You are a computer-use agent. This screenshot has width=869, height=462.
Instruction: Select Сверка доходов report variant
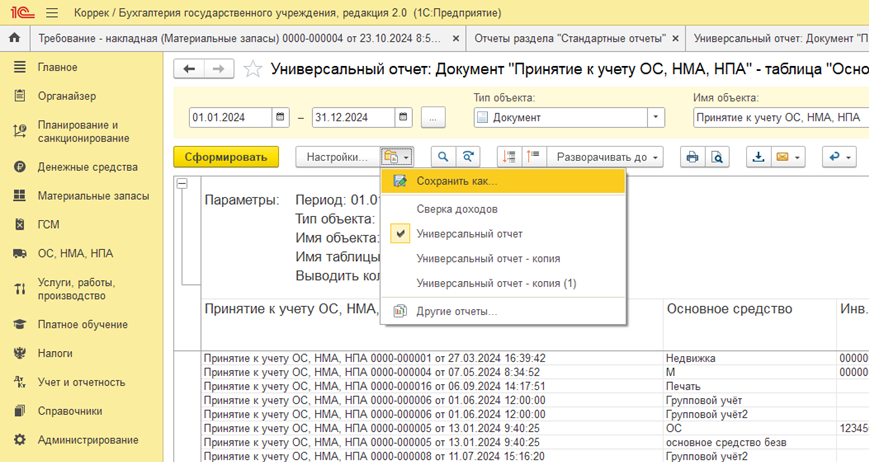click(503, 209)
